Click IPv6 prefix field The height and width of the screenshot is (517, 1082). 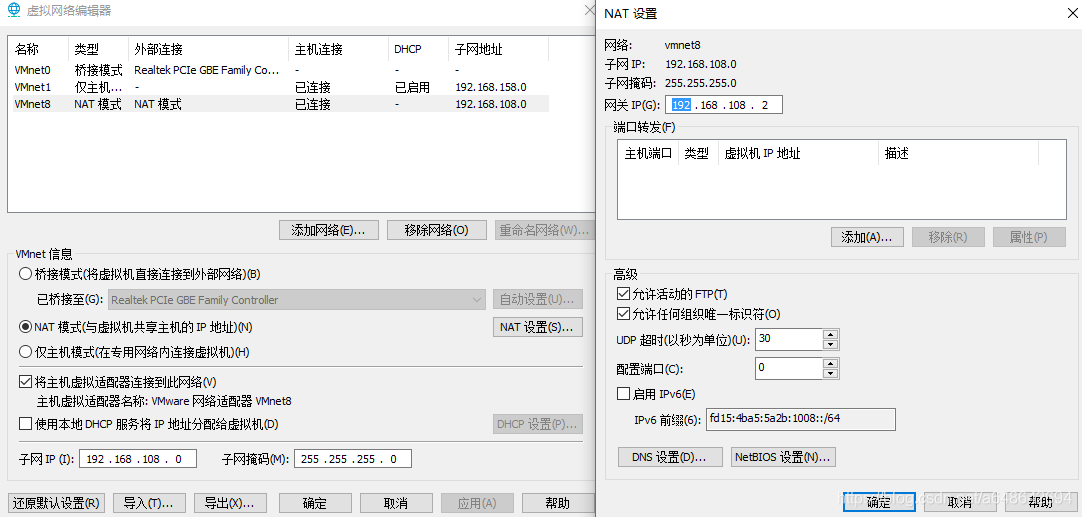click(800, 420)
